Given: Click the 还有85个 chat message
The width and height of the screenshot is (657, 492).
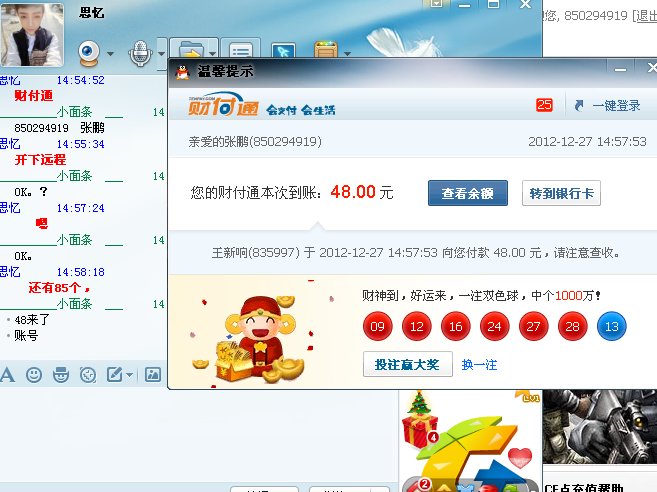Looking at the screenshot, I should point(59,287).
